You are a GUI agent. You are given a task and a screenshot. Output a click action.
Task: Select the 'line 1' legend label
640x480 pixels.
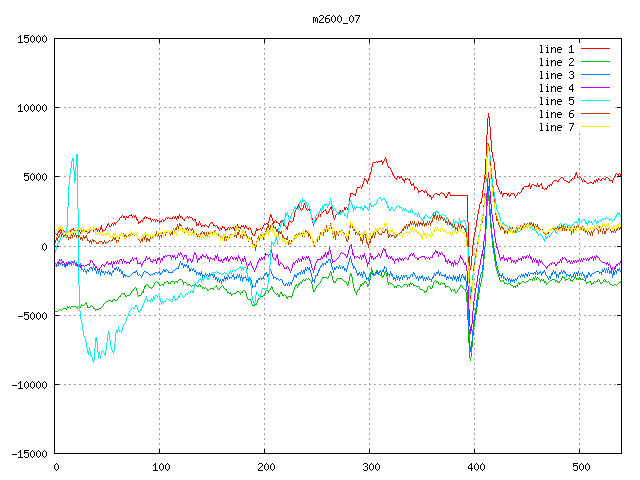(x=557, y=49)
